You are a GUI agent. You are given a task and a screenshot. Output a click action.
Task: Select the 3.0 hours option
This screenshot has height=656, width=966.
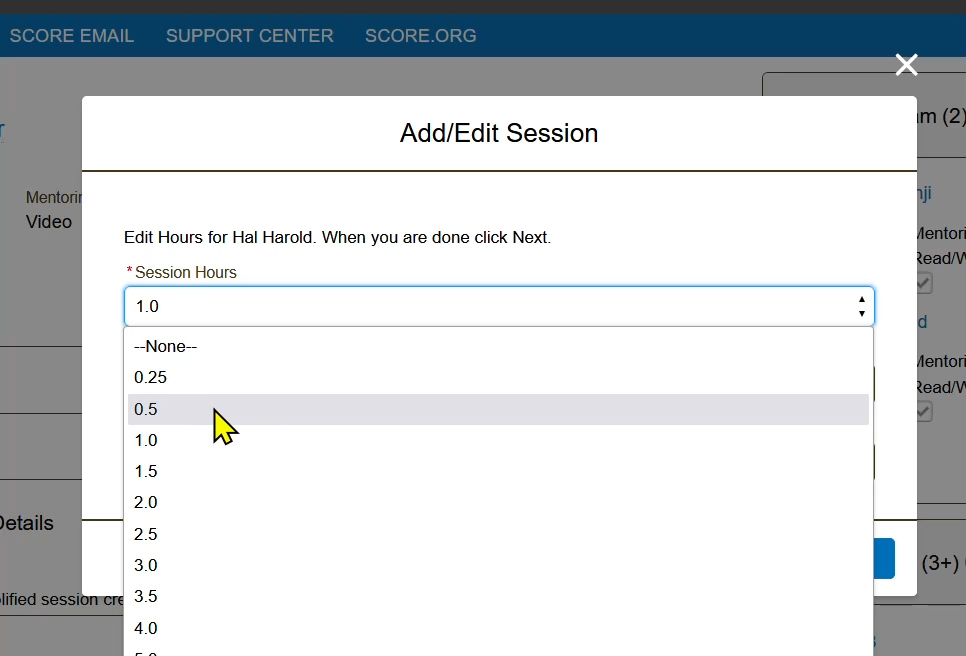click(x=146, y=565)
